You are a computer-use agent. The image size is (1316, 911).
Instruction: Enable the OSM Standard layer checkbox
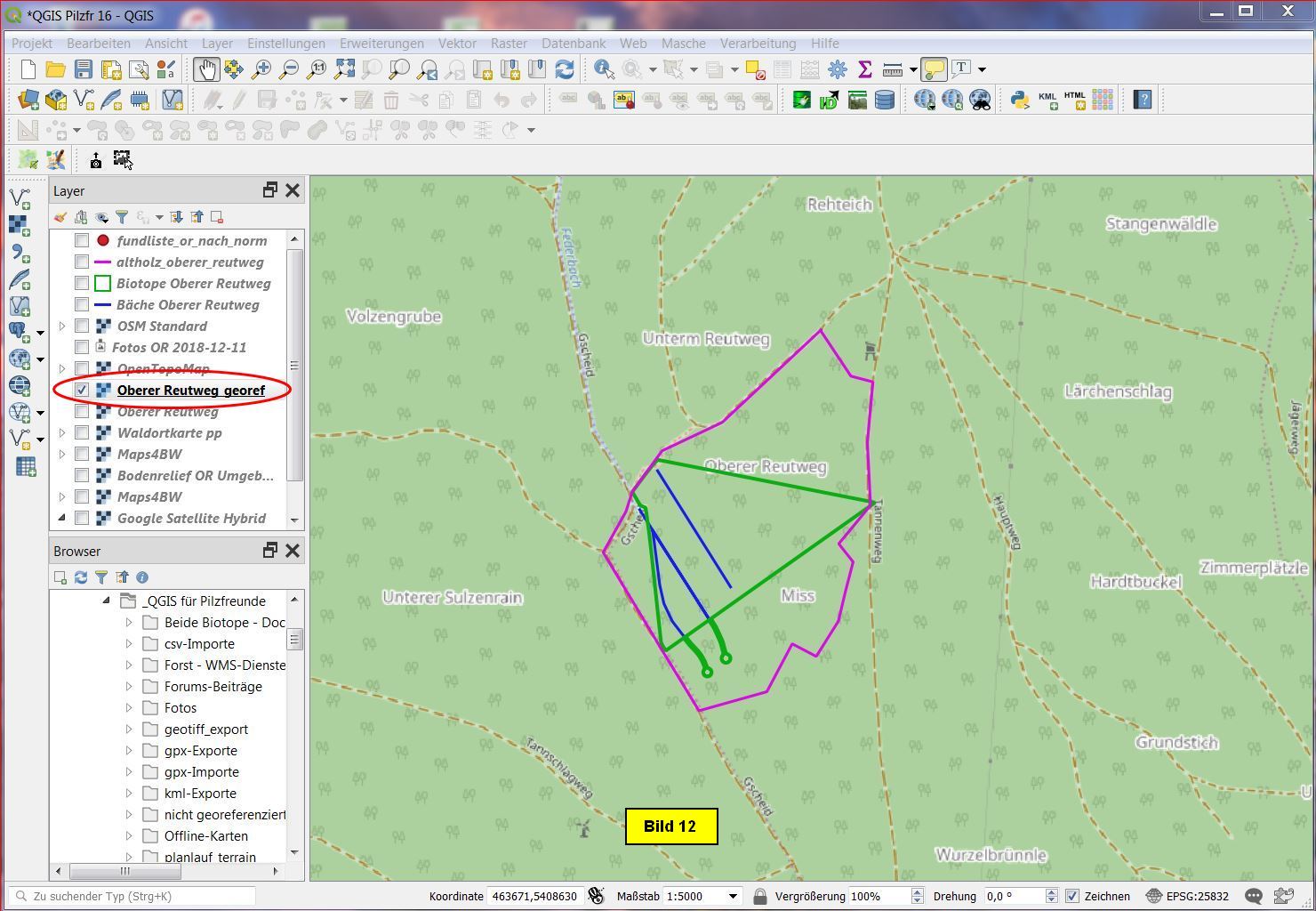[x=82, y=326]
